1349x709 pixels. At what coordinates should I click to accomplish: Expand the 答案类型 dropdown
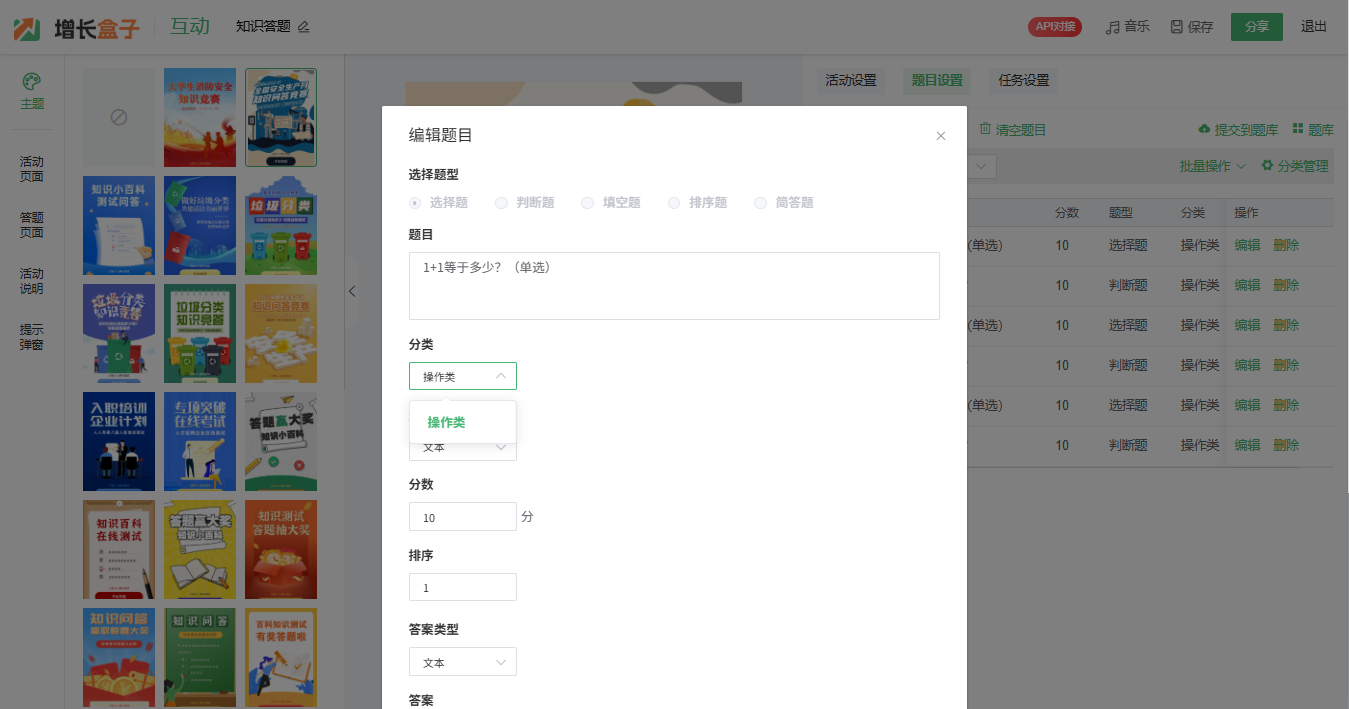coord(462,662)
